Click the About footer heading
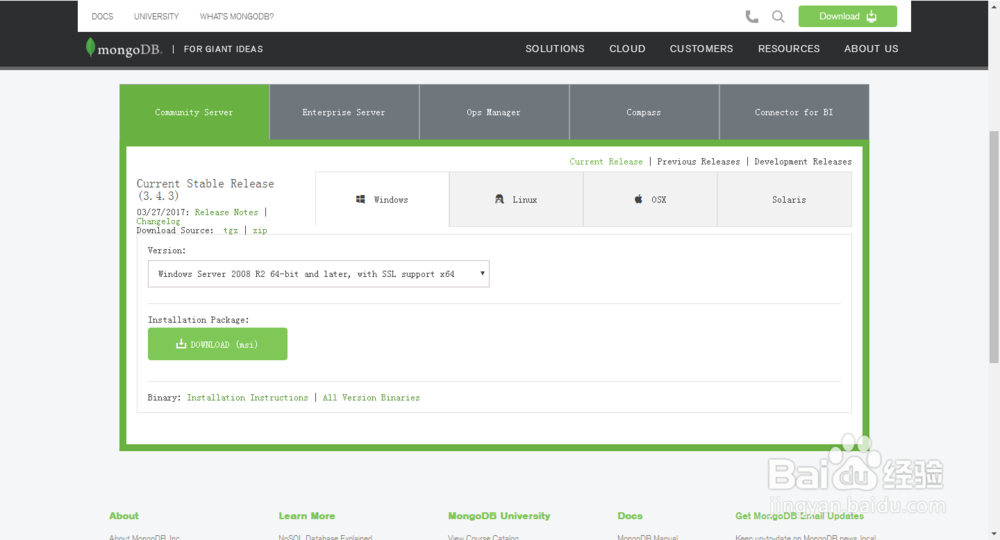The image size is (1000, 540). pos(124,516)
